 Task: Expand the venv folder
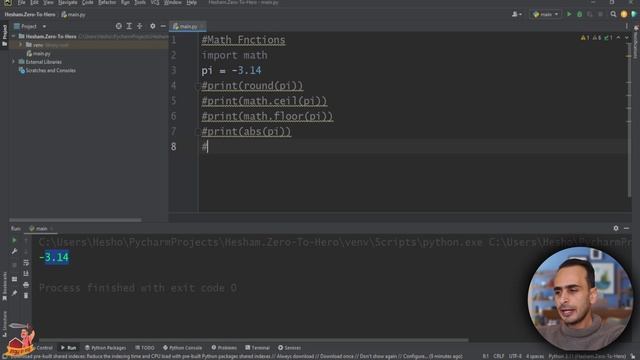coord(21,45)
